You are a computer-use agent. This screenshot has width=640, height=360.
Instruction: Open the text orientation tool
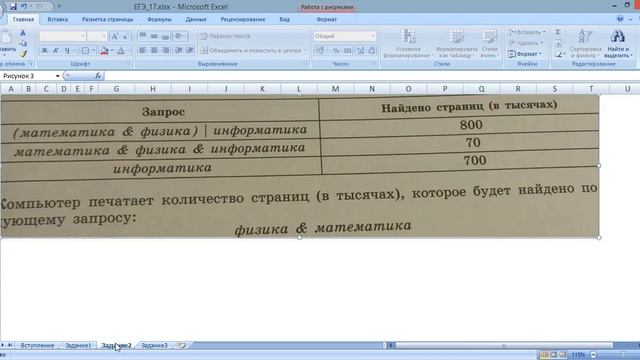click(x=179, y=36)
